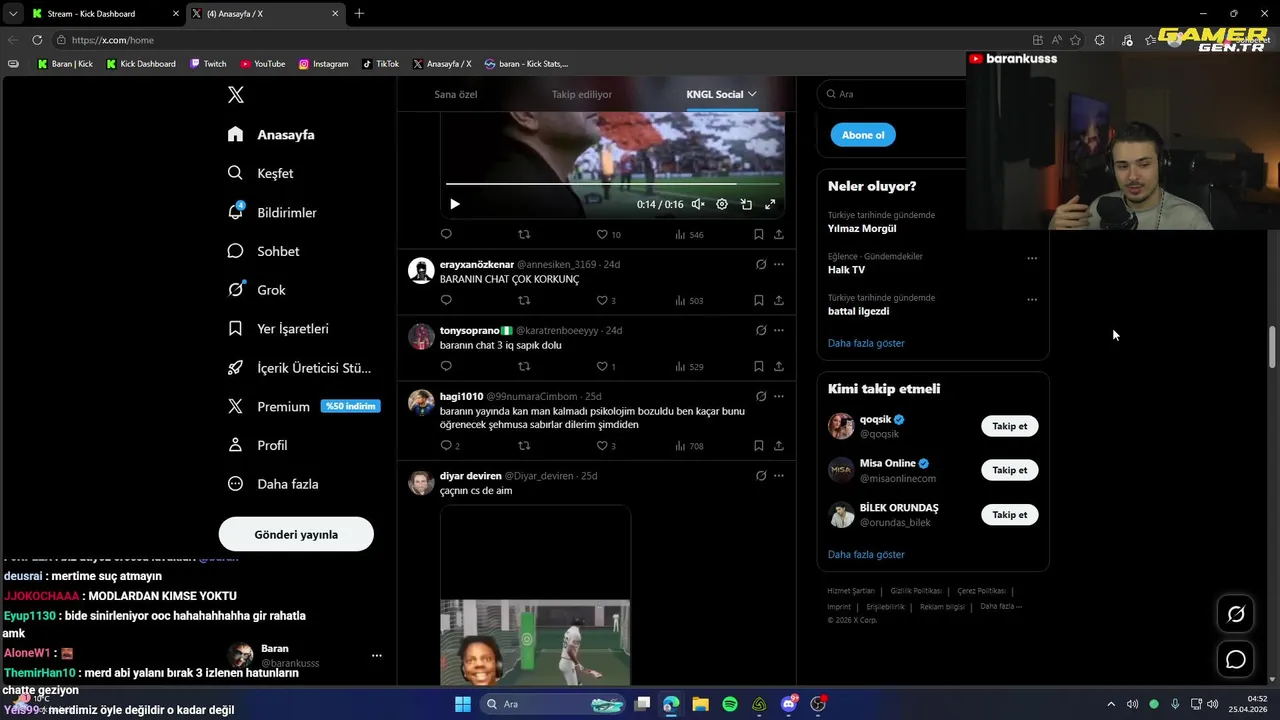The image size is (1280, 720).
Task: Unmute the video player
Action: coord(698,204)
